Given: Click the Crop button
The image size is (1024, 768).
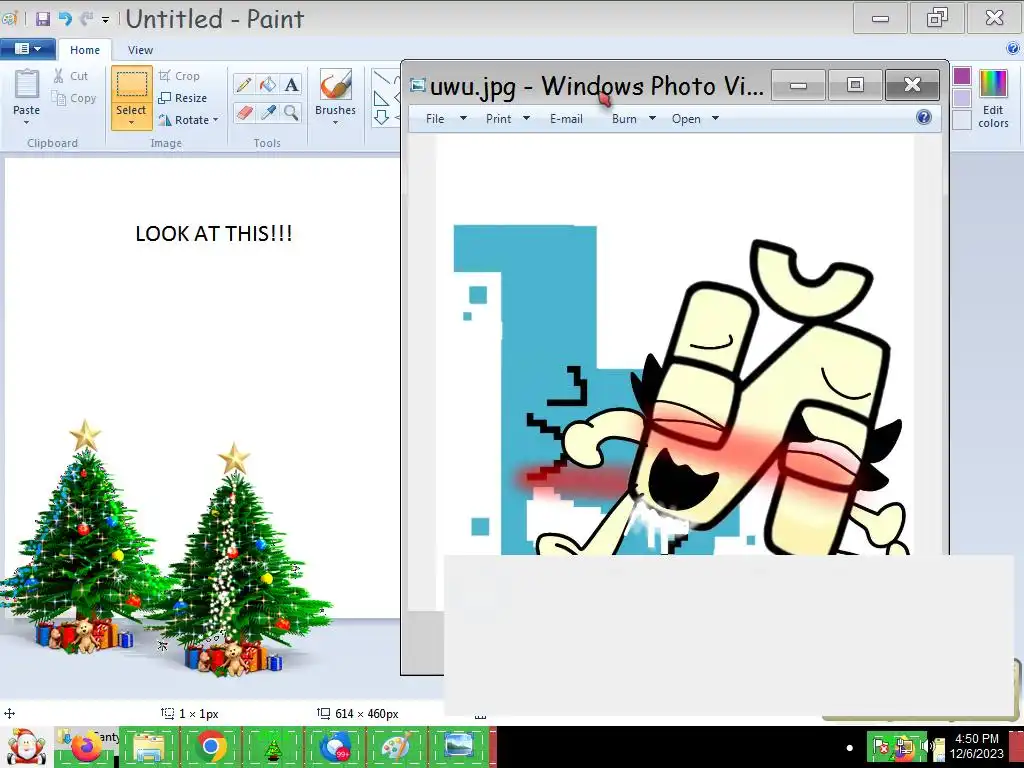Looking at the screenshot, I should [179, 76].
